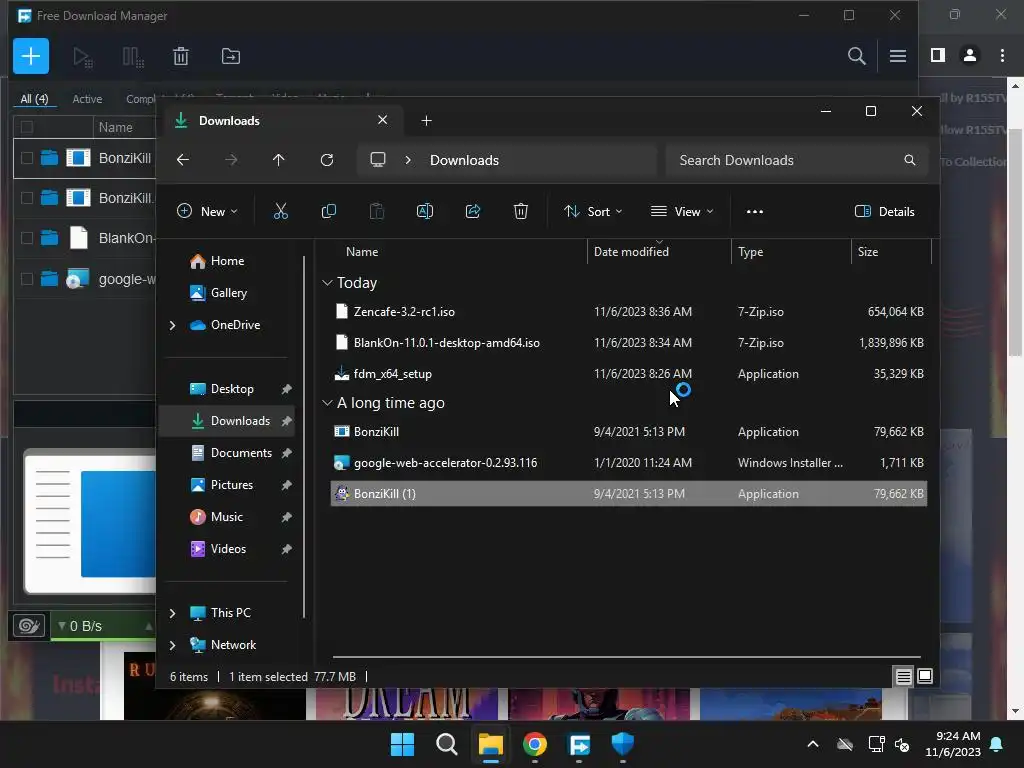Screen dimensions: 1024x768
Task: Collapse the A long time ago group
Action: 327,403
